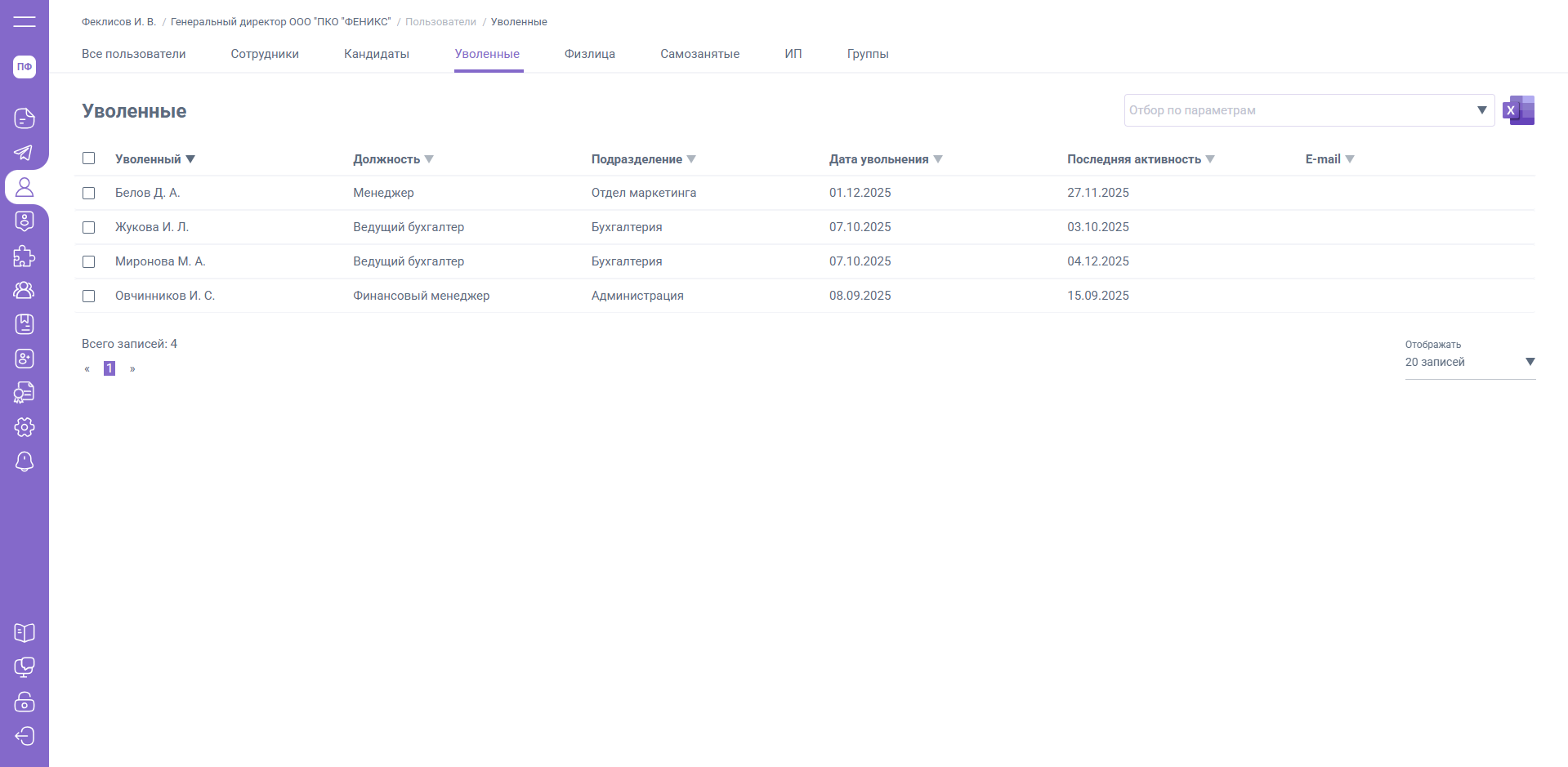Switch to the 'Сотрудники' tab
This screenshot has height=767, width=1568.
[x=265, y=54]
